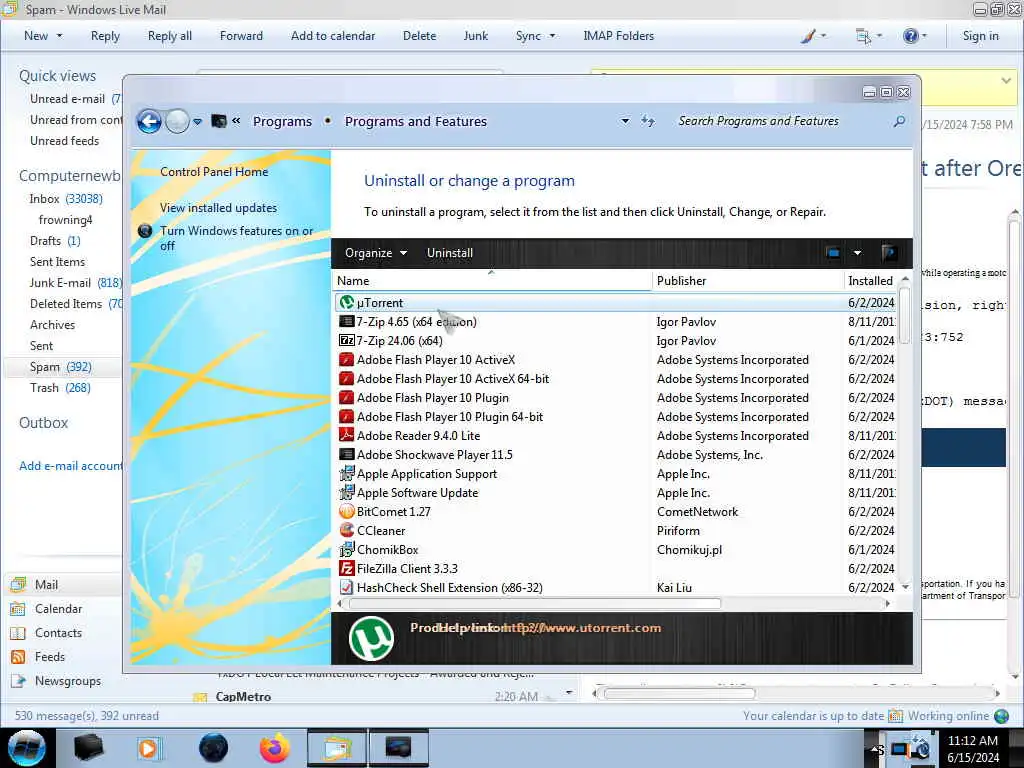
Task: Select the Adobe Reader 9.4.0 Lite icon
Action: click(x=347, y=435)
